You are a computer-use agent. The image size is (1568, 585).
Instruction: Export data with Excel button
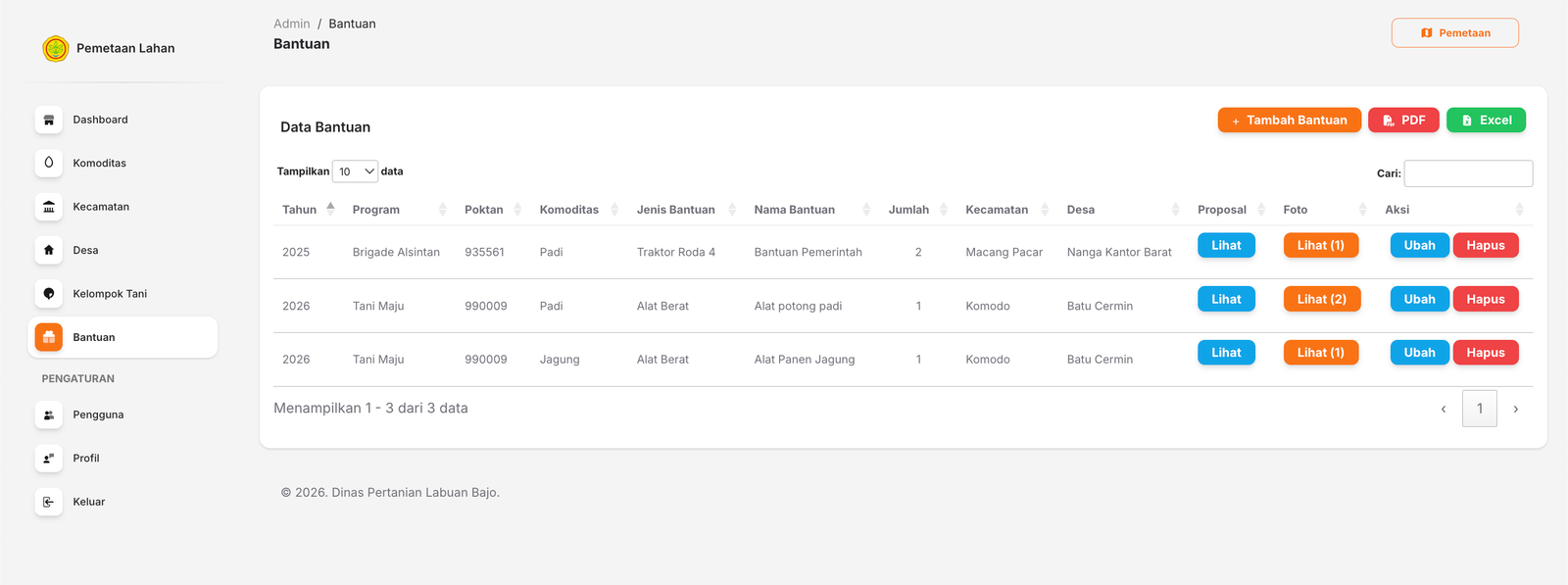[x=1486, y=121]
